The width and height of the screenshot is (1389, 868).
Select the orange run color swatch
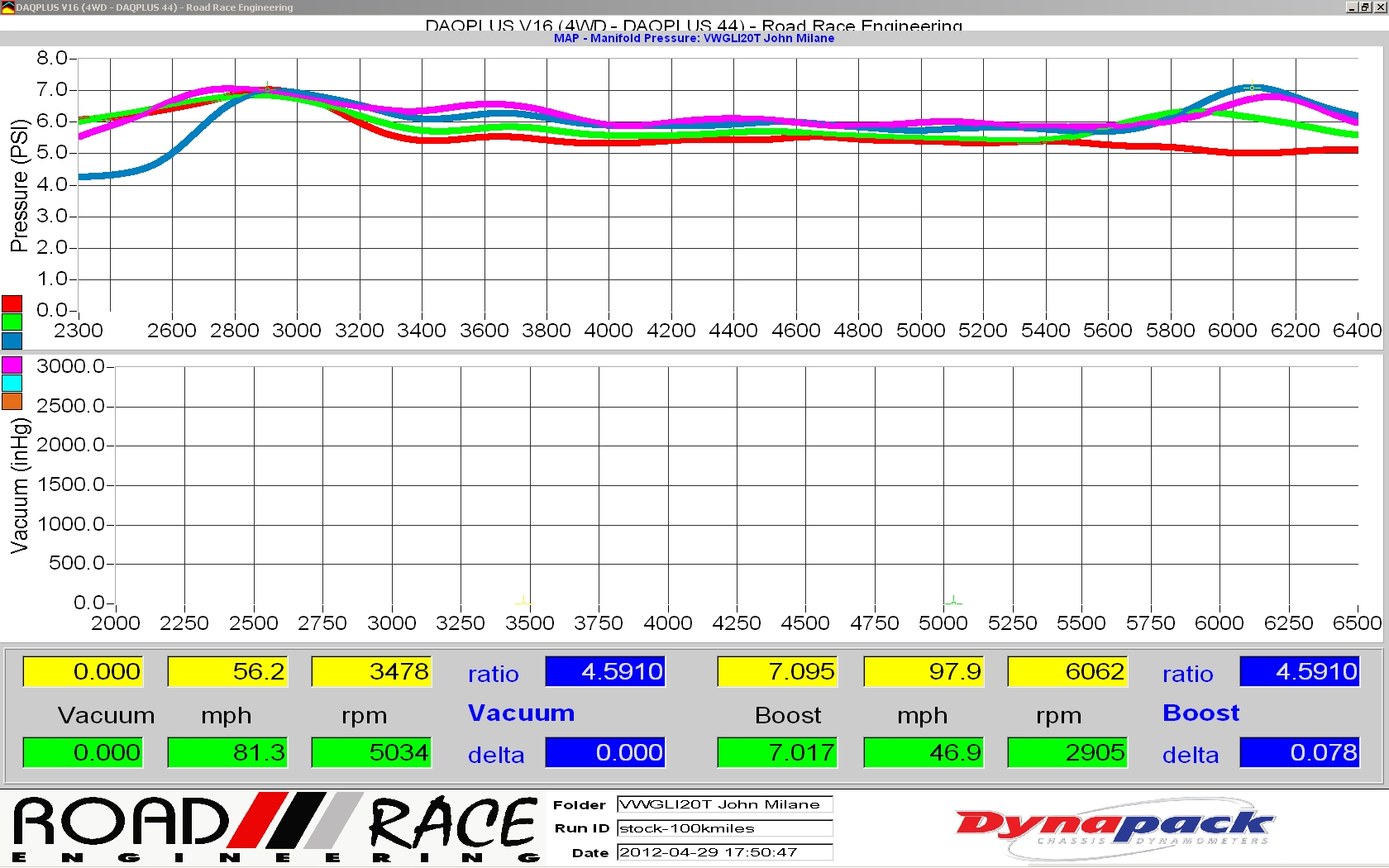12,401
